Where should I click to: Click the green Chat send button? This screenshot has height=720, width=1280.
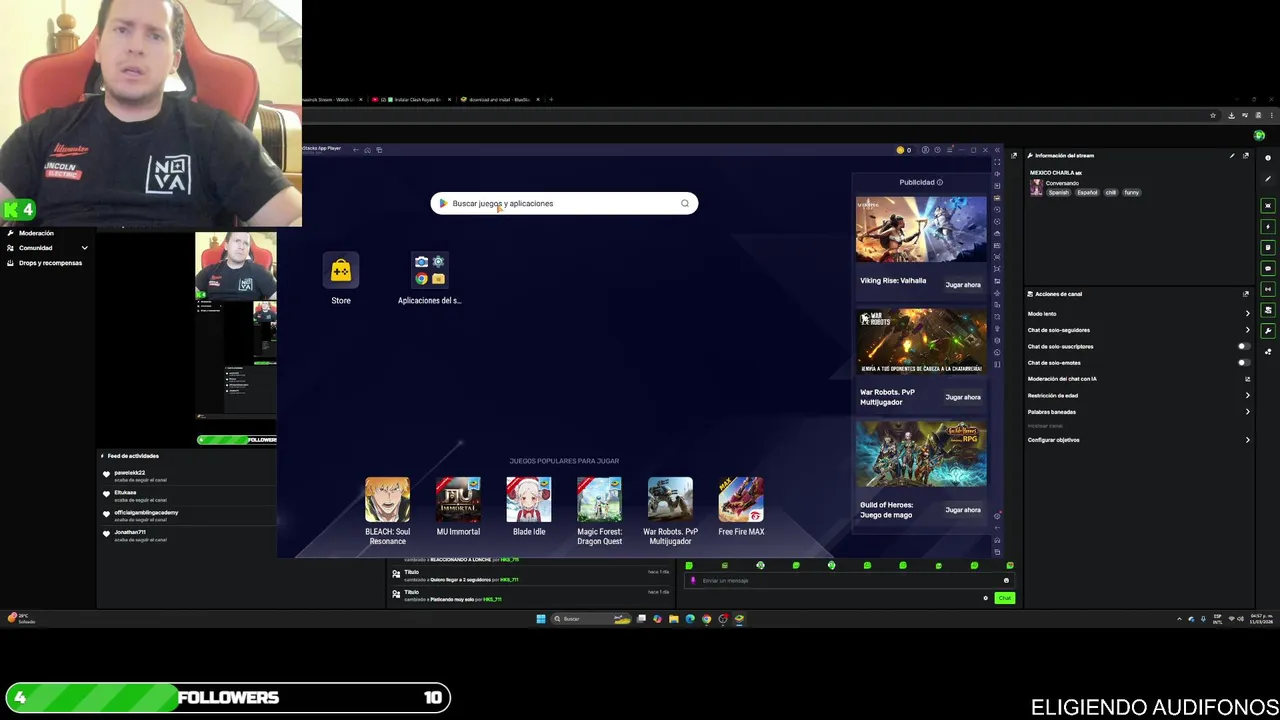tap(1005, 598)
